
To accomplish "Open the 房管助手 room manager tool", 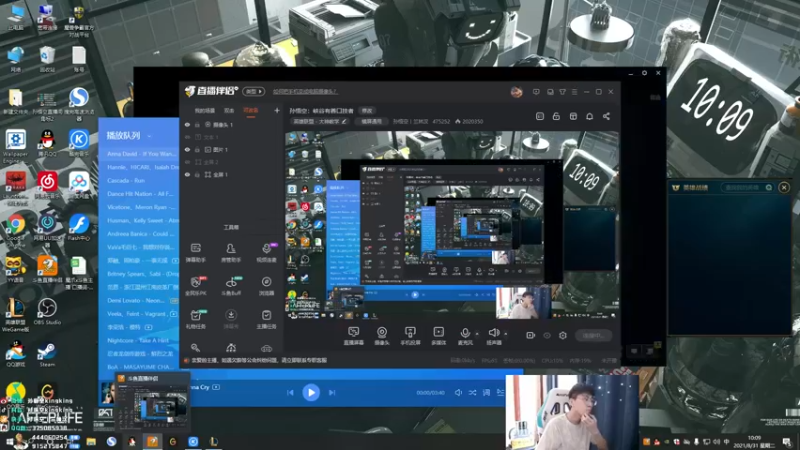I will 231,253.
